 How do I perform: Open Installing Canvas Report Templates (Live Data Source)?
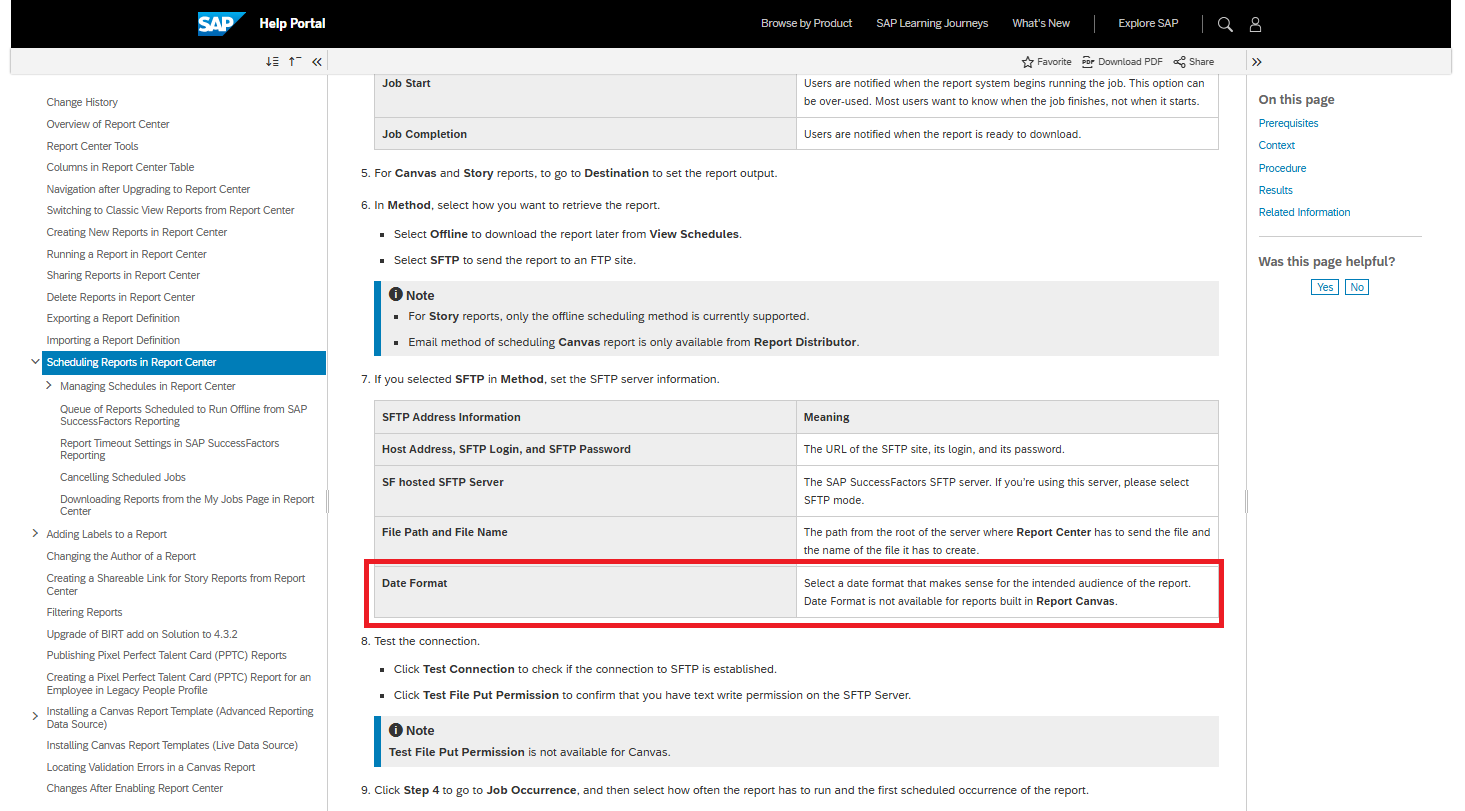coord(172,745)
